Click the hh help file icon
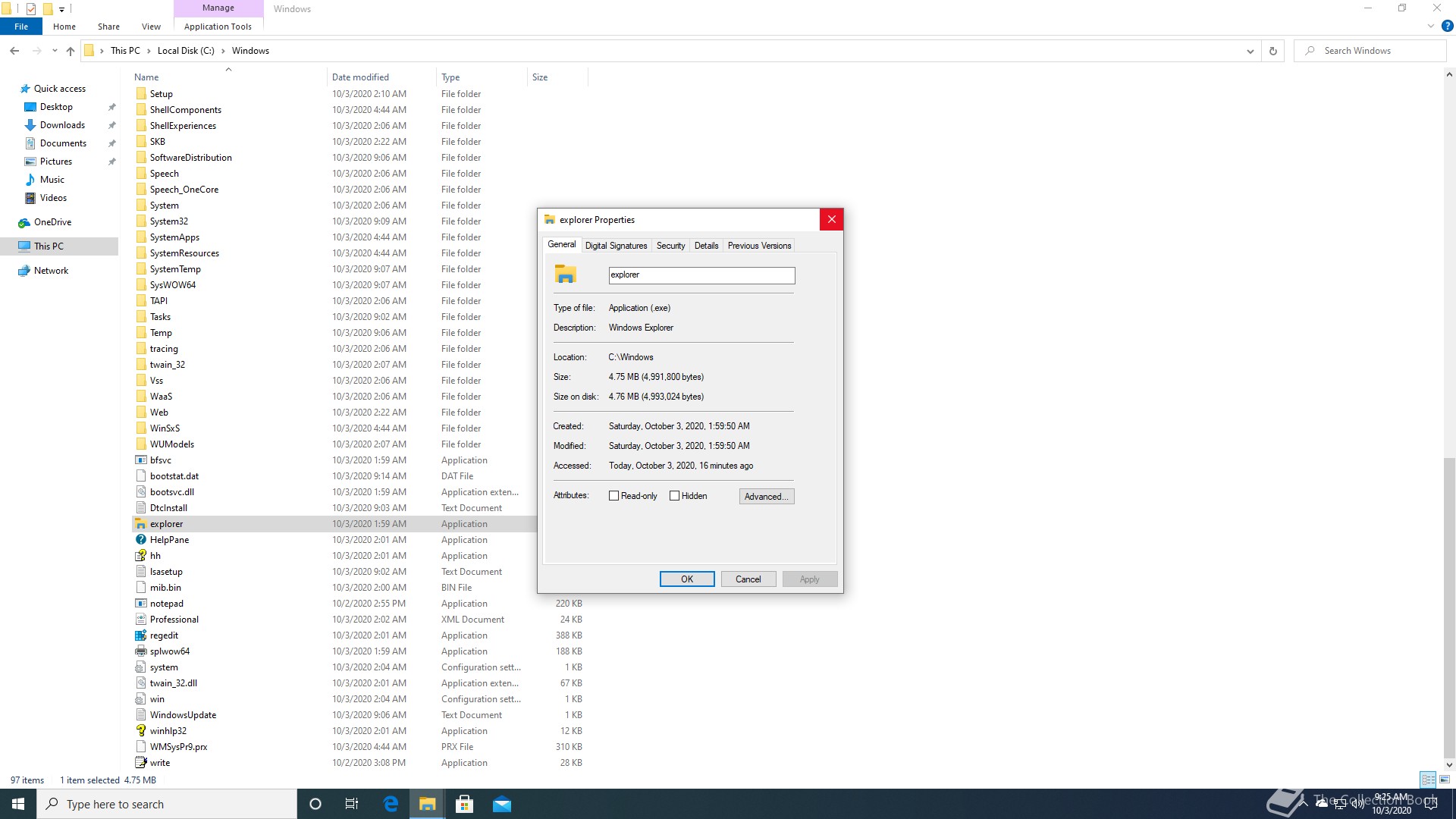The width and height of the screenshot is (1456, 819). tap(140, 556)
